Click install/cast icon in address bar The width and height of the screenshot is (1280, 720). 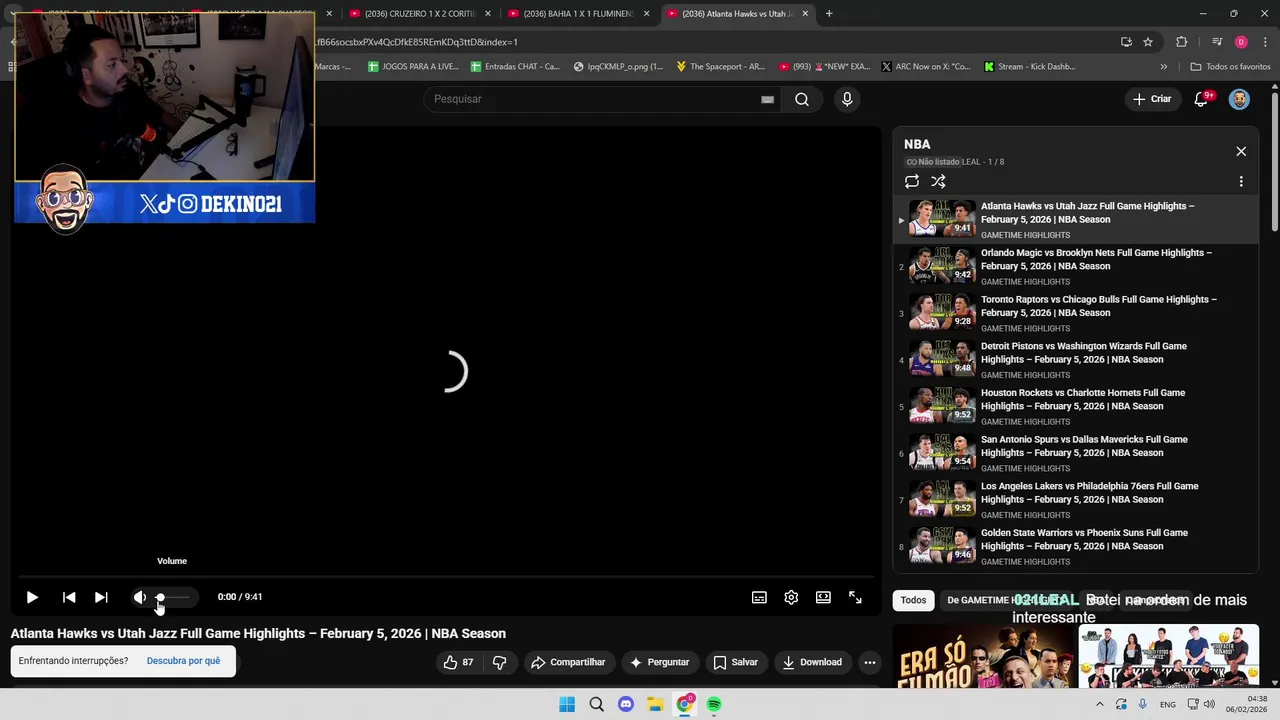(x=1126, y=42)
